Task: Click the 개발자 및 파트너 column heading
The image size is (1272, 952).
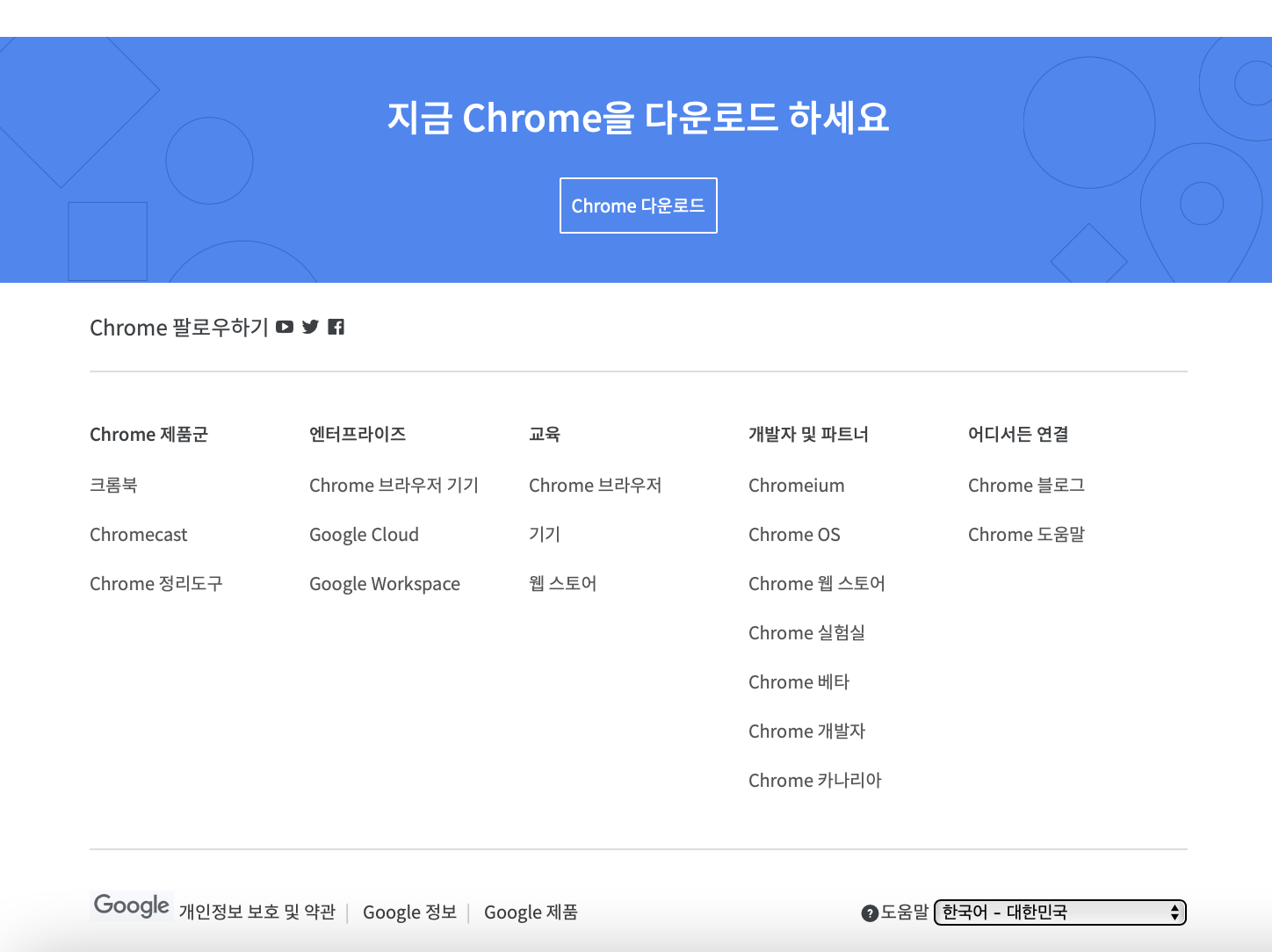Action: (x=808, y=434)
